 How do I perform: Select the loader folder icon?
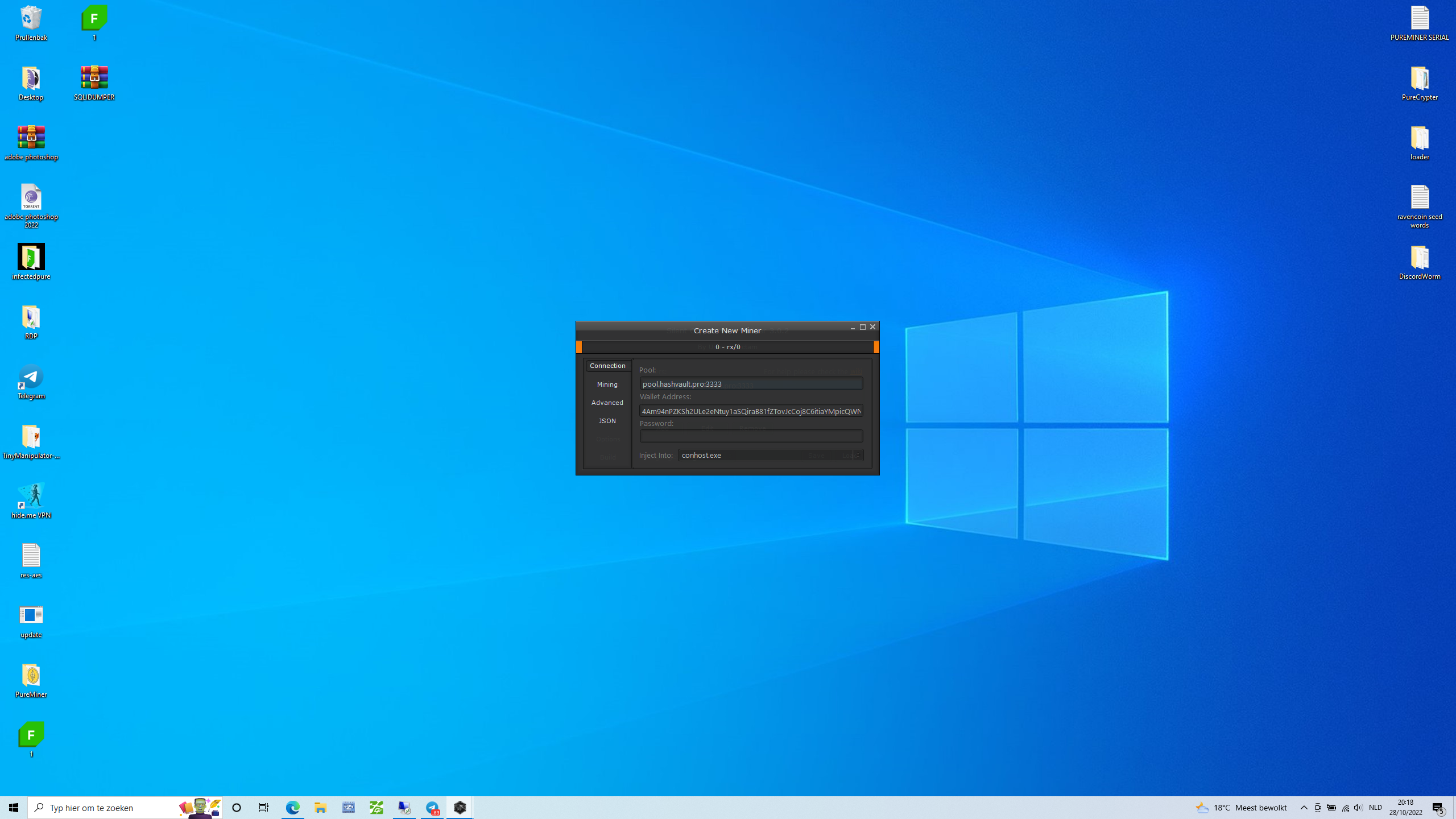[x=1420, y=143]
